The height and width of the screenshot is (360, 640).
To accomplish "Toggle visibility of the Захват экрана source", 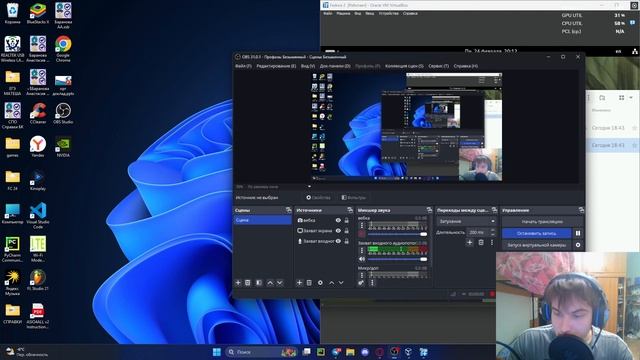I will 338,231.
